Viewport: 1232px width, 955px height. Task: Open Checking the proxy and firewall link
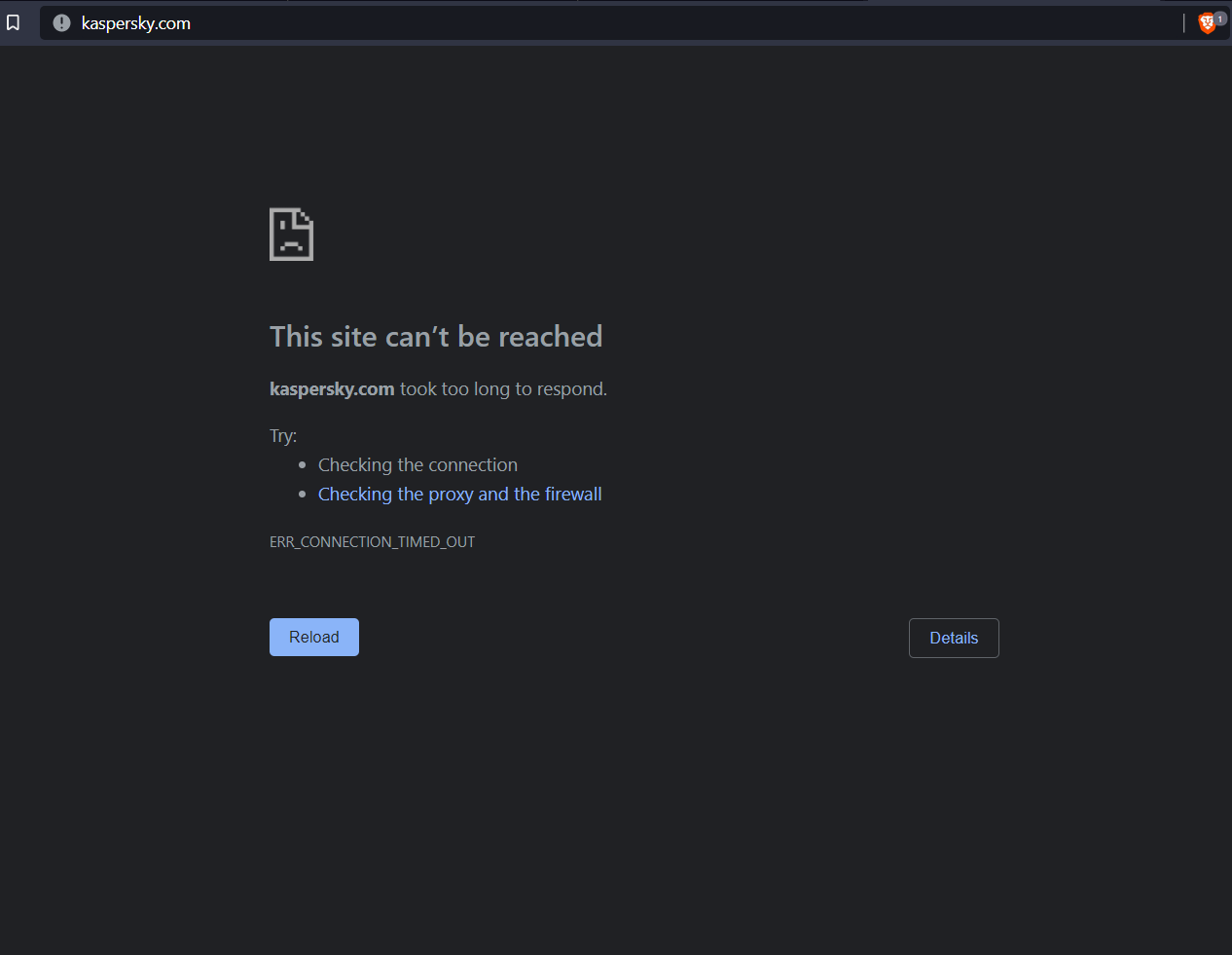(x=460, y=494)
